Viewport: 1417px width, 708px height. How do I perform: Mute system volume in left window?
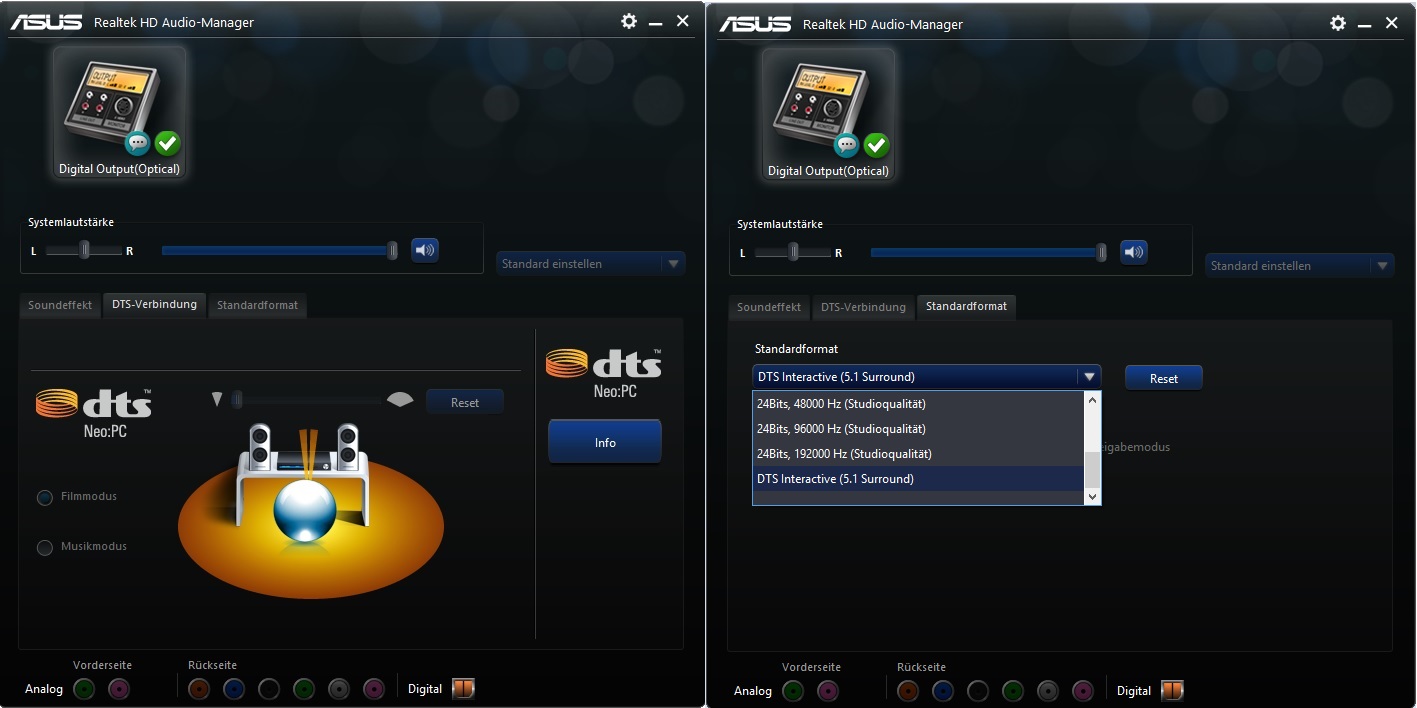click(425, 250)
